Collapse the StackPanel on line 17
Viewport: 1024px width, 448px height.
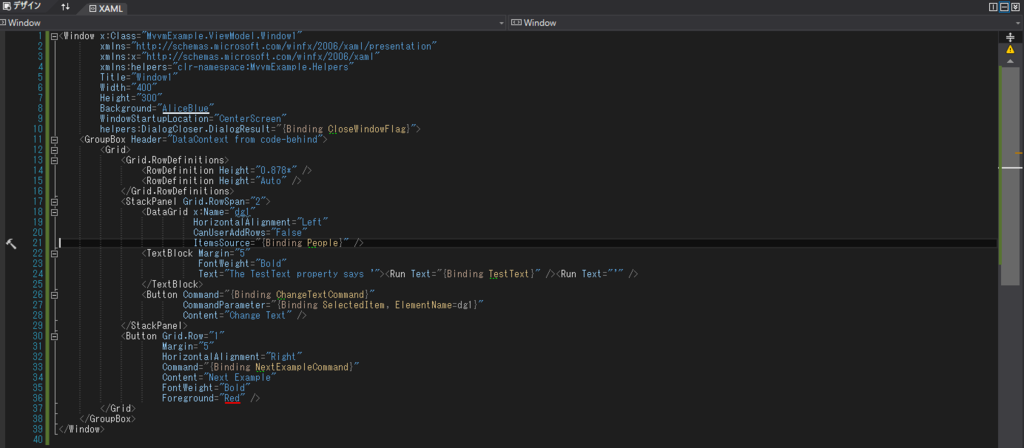(x=54, y=201)
